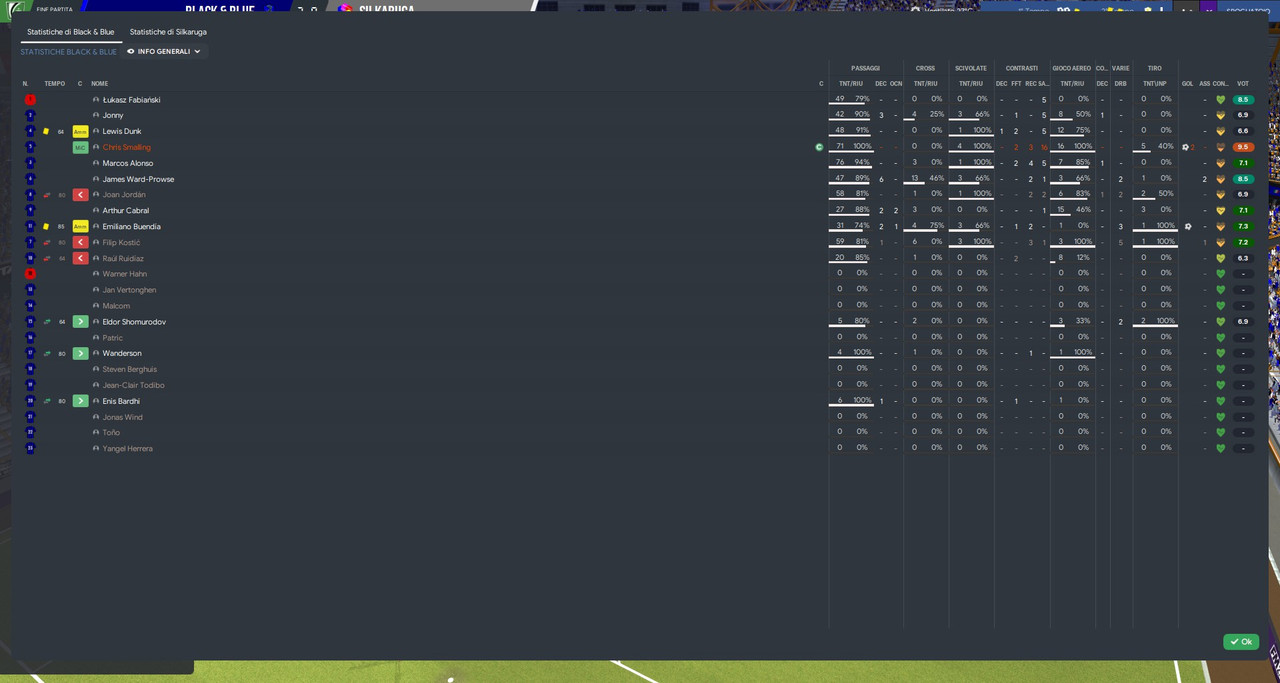
Task: Click the 6.3 rating badge for Raúl Ruidíaz
Action: click(1243, 258)
